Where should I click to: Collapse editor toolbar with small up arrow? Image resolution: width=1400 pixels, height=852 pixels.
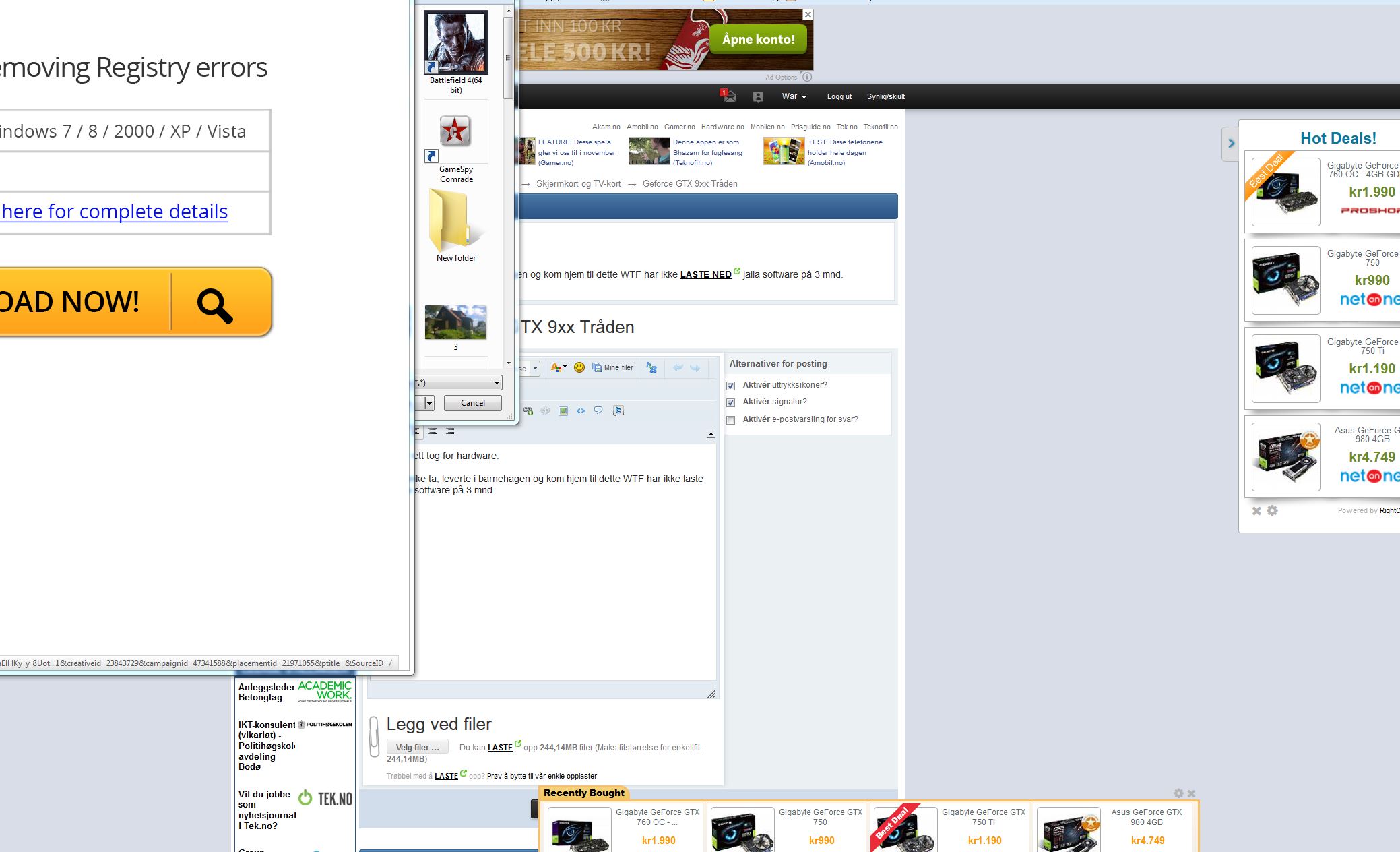tap(711, 434)
